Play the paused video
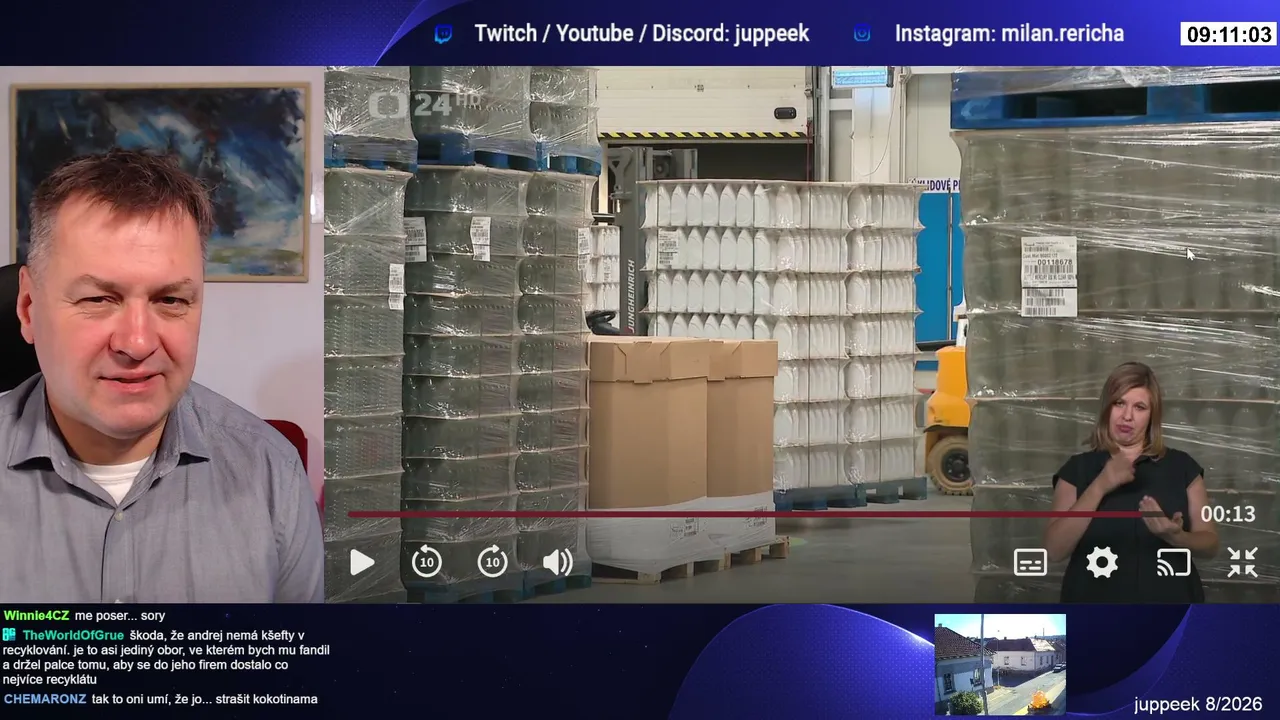This screenshot has height=720, width=1280. tap(362, 562)
